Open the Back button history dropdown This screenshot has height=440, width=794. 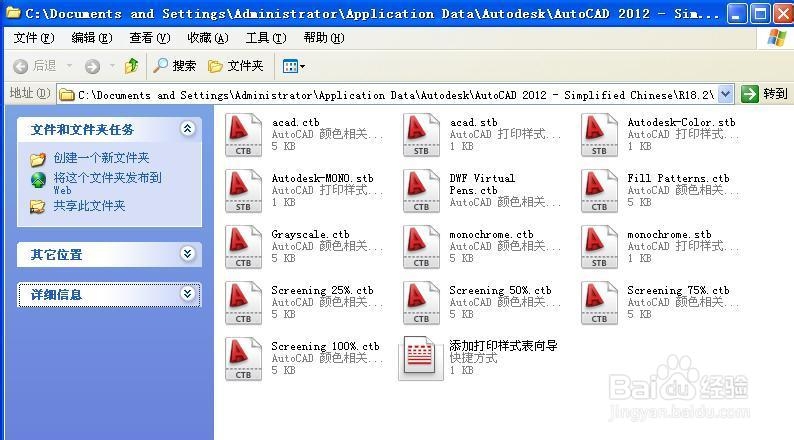pyautogui.click(x=69, y=66)
